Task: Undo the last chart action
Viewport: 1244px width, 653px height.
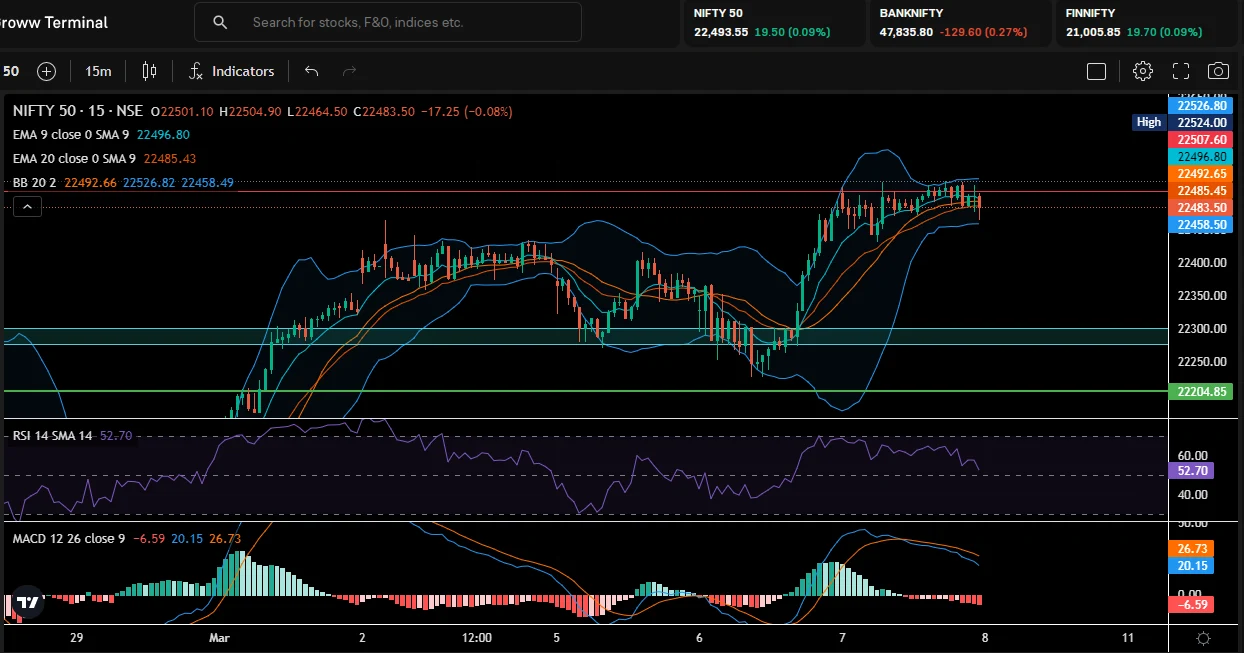Action: point(311,71)
